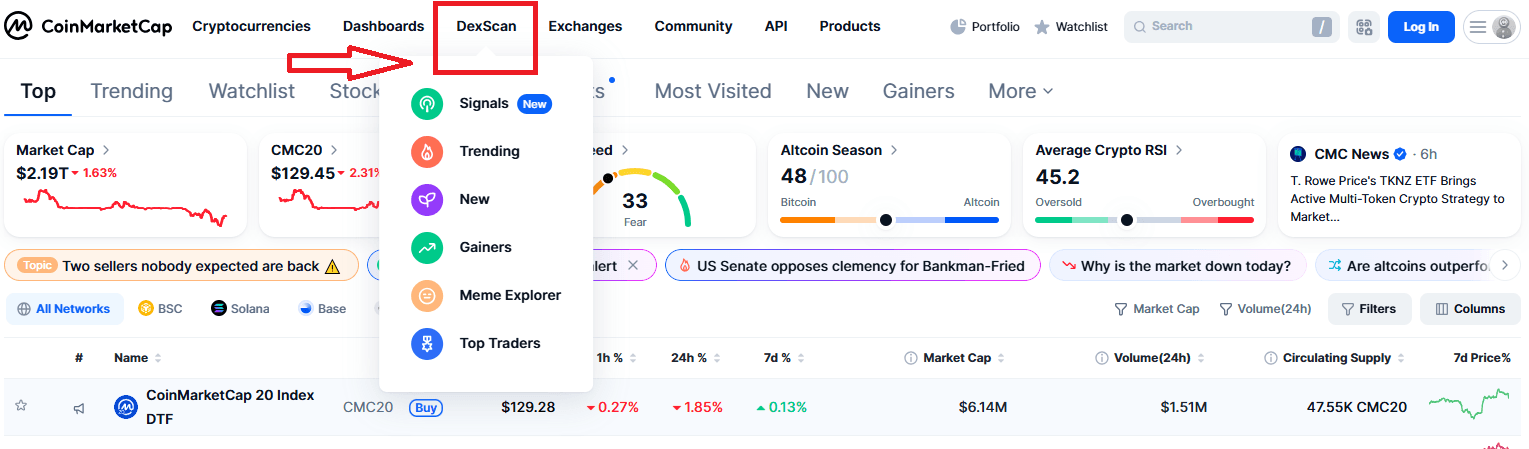Click the Altcoin Season slider indicator
The image size is (1529, 449).
coord(885,220)
